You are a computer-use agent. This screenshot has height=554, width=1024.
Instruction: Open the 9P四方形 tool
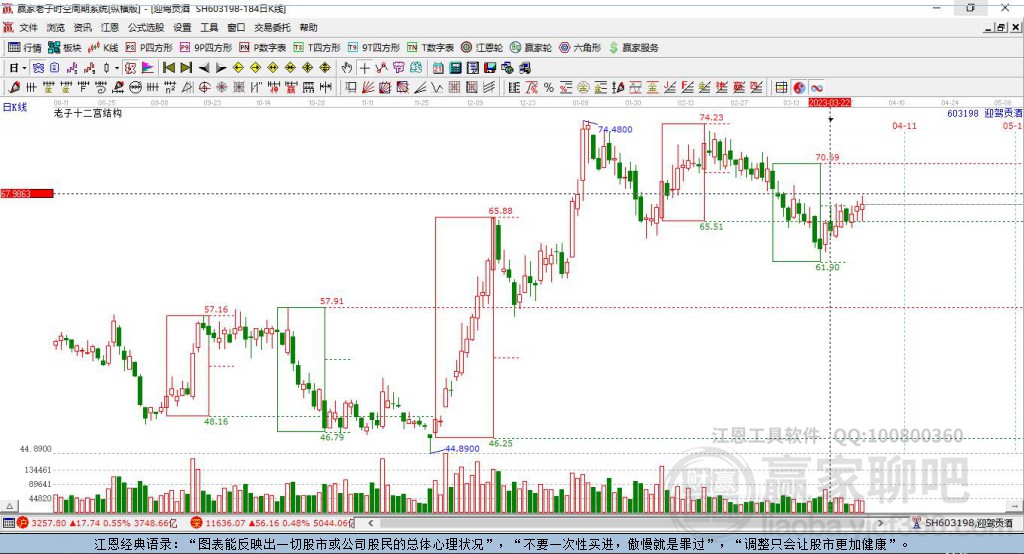206,48
